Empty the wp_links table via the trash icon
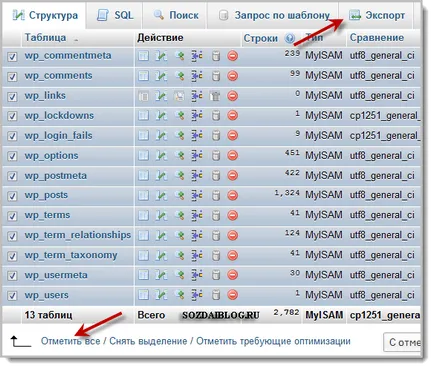 [216, 96]
